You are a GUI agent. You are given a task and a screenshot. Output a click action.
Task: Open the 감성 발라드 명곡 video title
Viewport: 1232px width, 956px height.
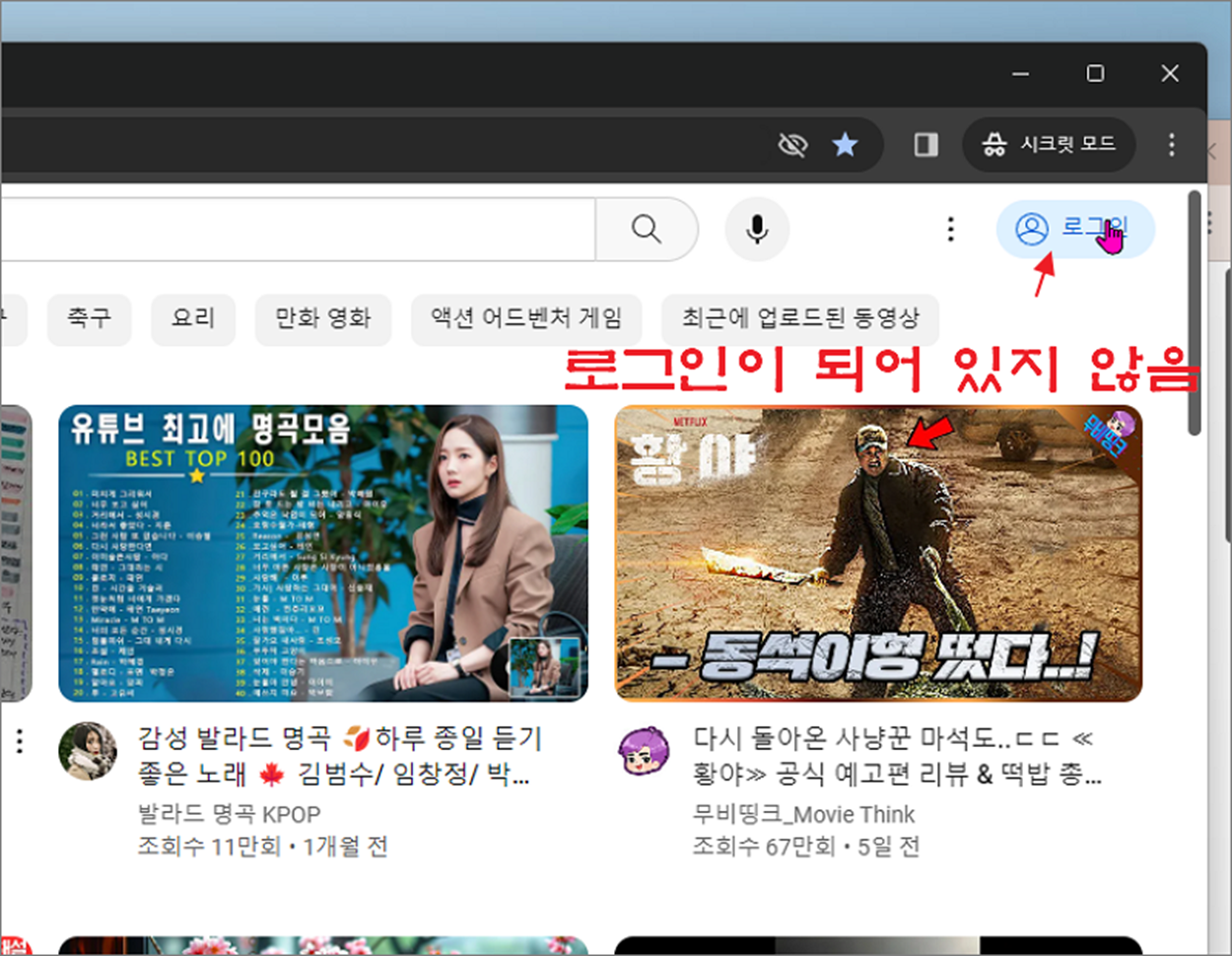pos(340,756)
